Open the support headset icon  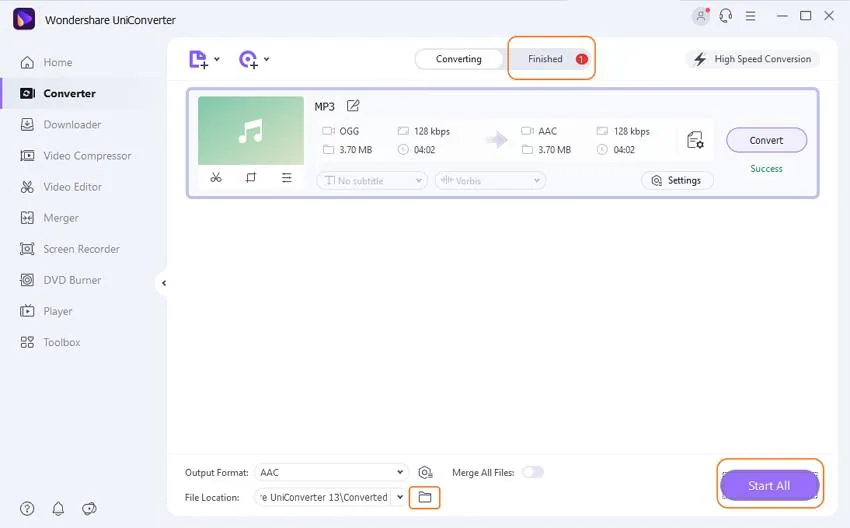click(726, 16)
